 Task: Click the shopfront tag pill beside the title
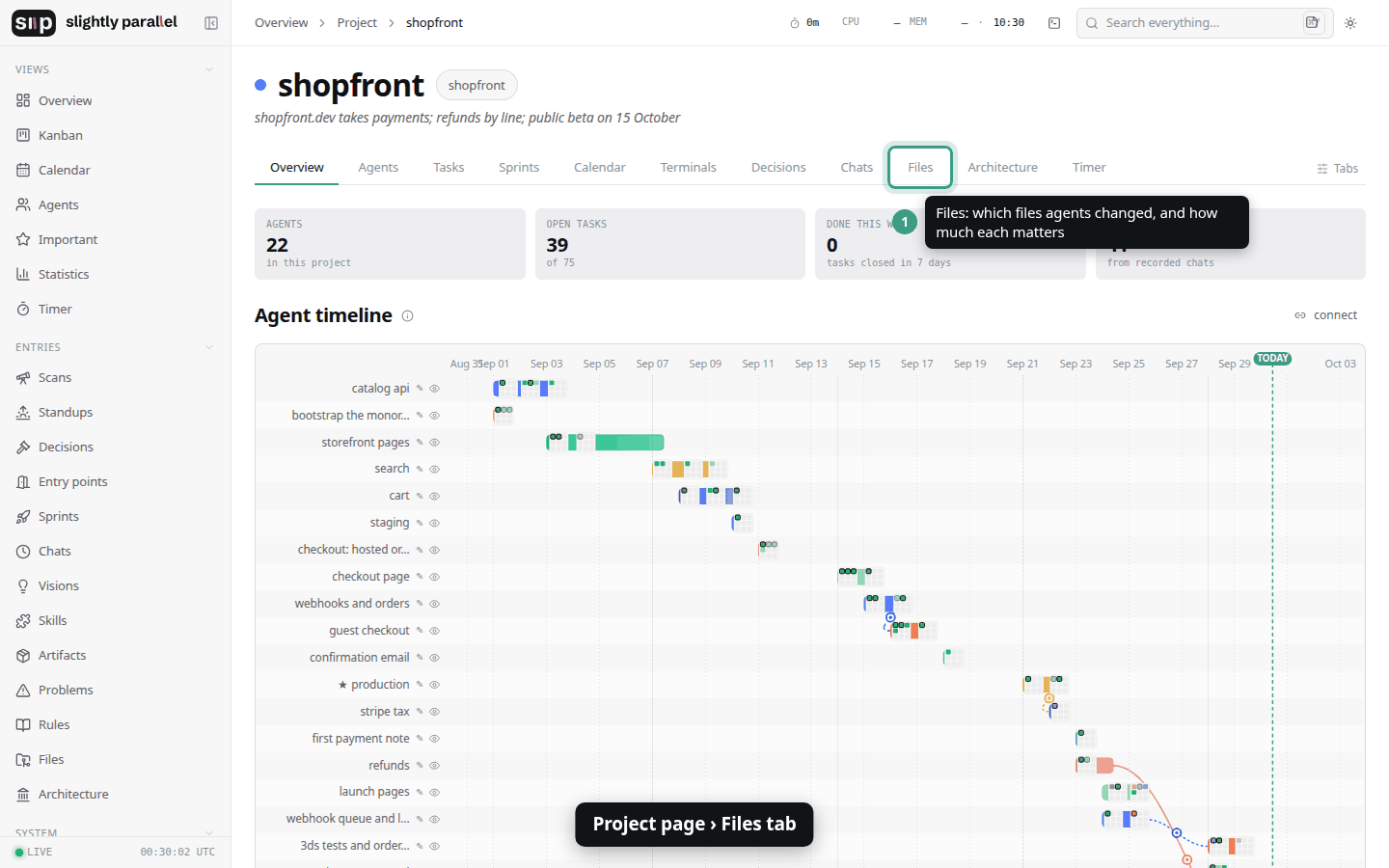[x=477, y=85]
